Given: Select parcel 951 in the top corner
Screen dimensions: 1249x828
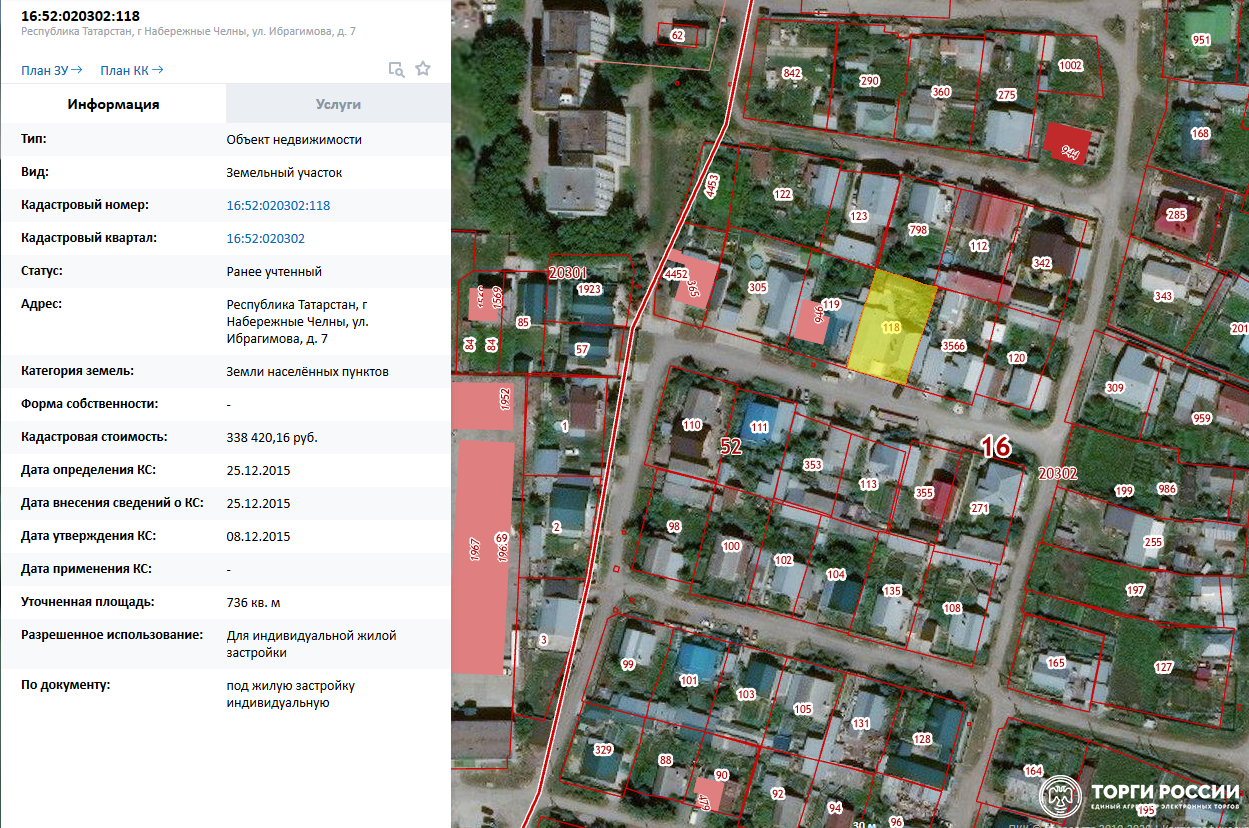Looking at the screenshot, I should coord(1201,41).
